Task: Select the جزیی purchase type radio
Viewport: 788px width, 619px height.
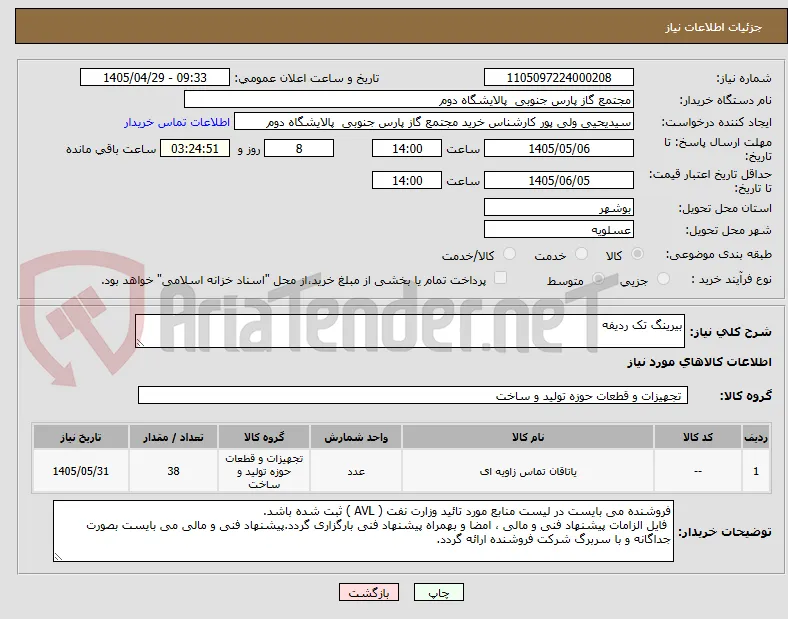Action: click(663, 278)
